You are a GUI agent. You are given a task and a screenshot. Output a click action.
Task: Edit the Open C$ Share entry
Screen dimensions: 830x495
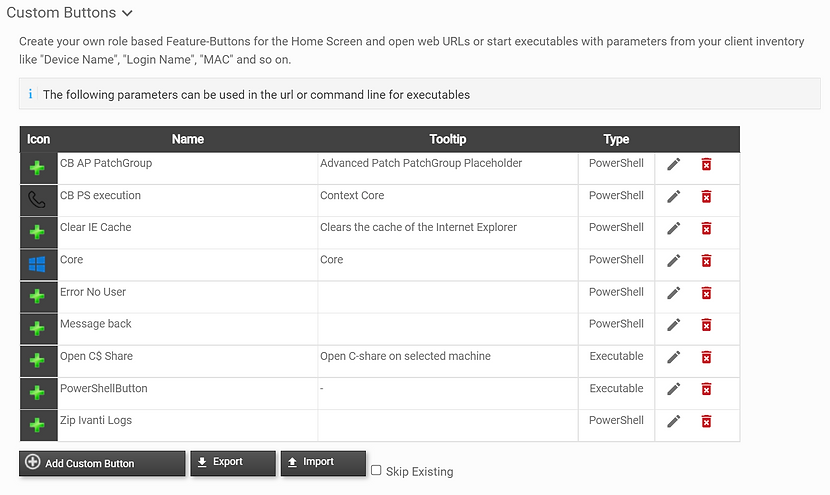pyautogui.click(x=673, y=357)
